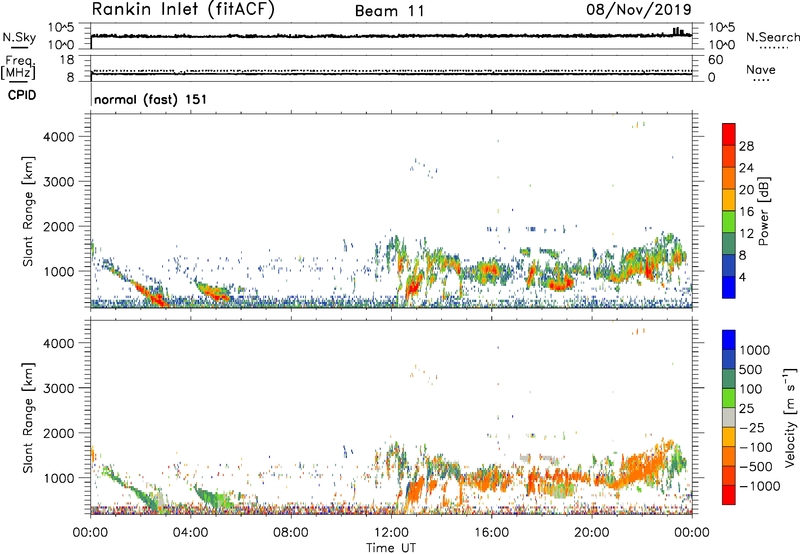Select the "Freq. [MHz]" axis label
The width and height of the screenshot is (800, 554).
coord(19,67)
